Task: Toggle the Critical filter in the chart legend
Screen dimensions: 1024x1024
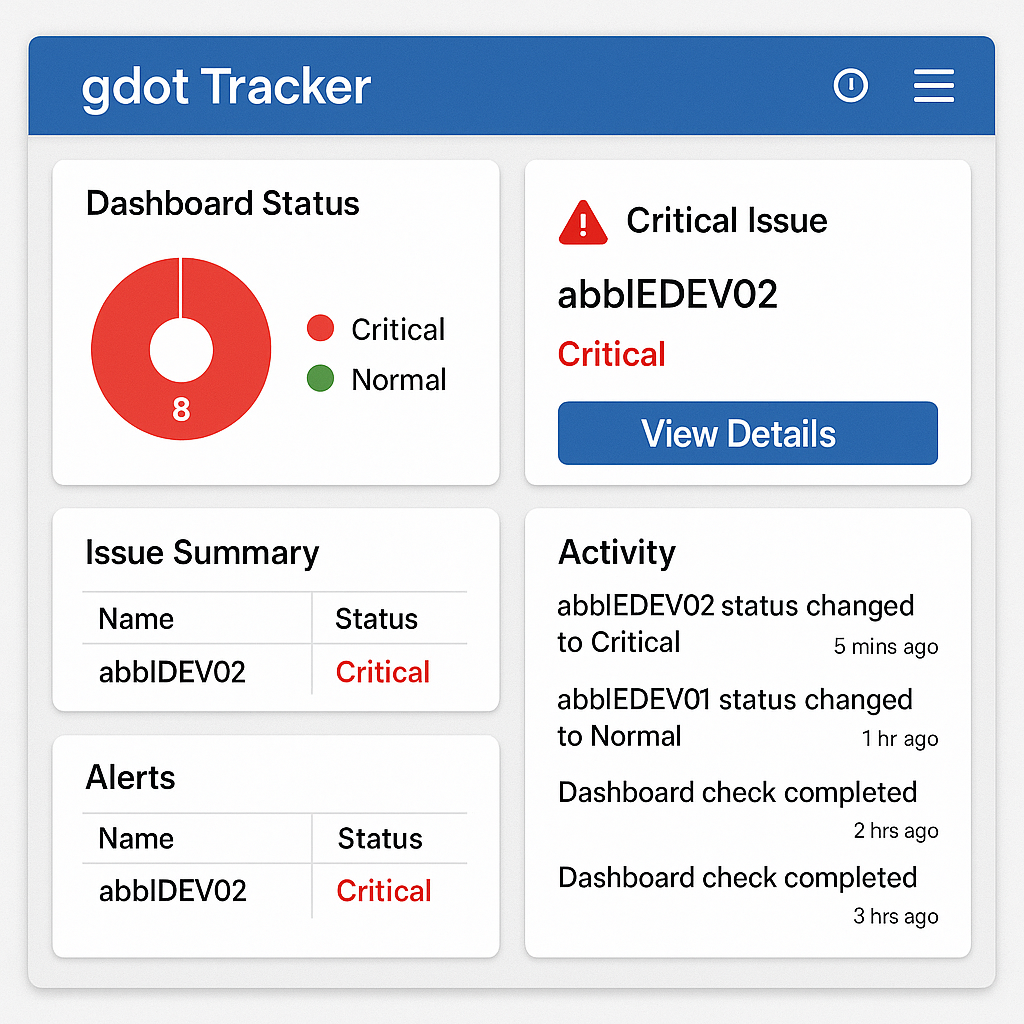Action: click(x=397, y=328)
